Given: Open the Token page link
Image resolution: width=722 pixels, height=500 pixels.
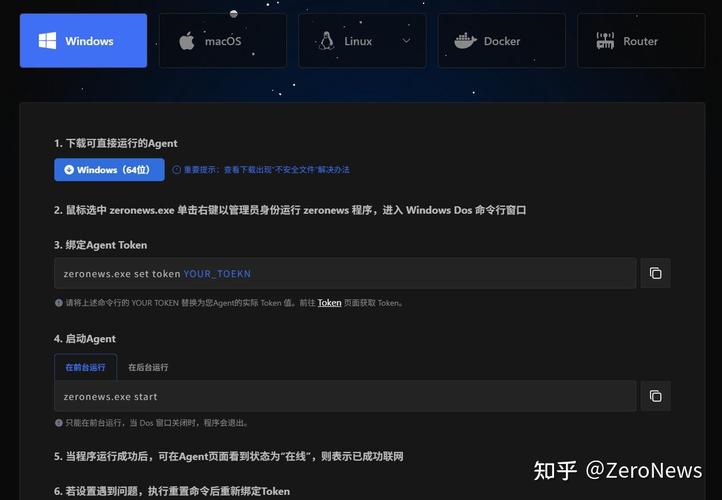Looking at the screenshot, I should 329,302.
